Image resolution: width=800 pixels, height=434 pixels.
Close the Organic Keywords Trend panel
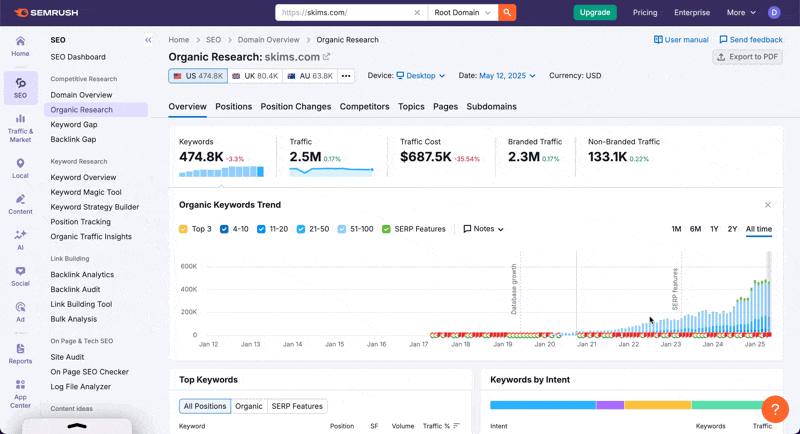768,205
